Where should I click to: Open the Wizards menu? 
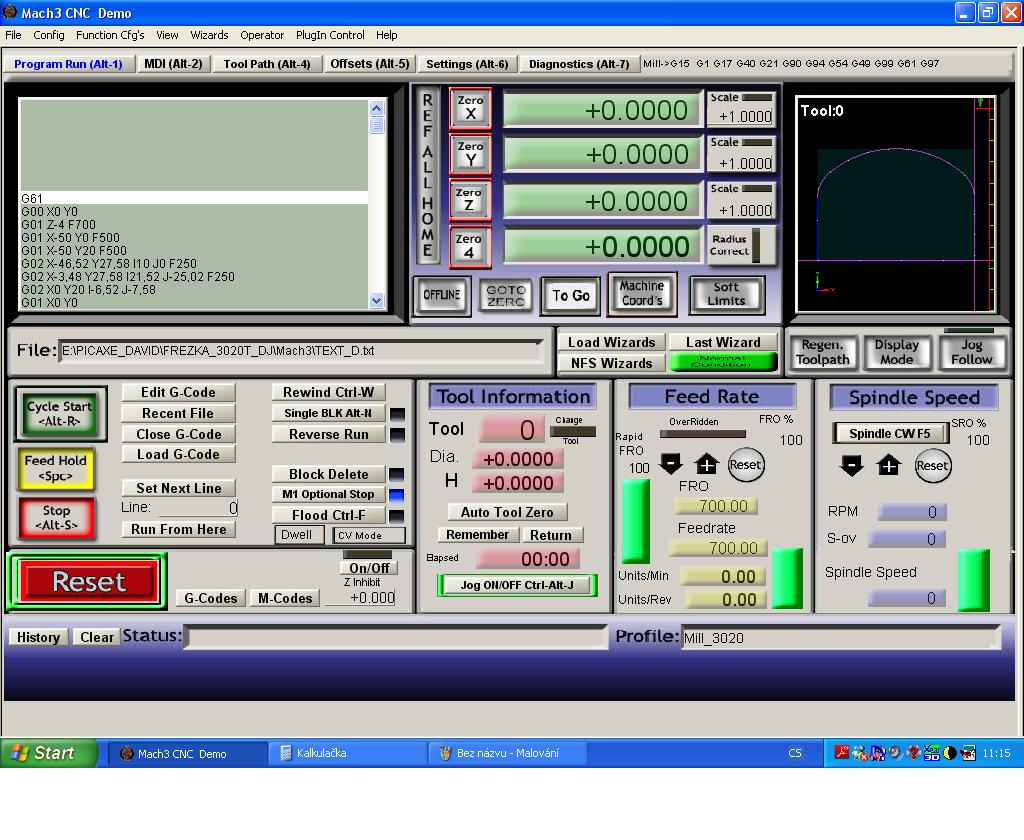tap(209, 35)
